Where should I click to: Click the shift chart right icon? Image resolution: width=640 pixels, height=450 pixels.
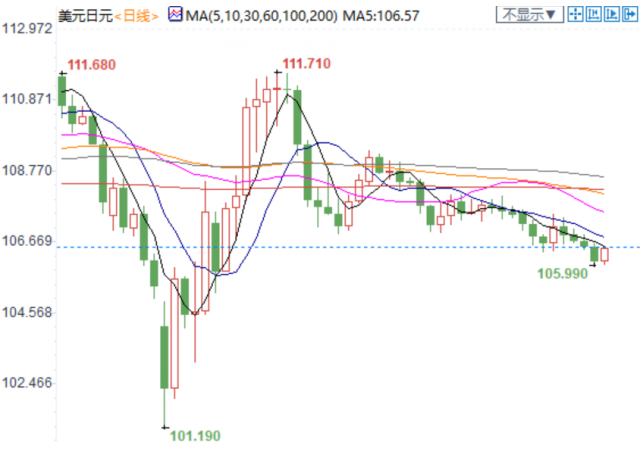[611, 15]
